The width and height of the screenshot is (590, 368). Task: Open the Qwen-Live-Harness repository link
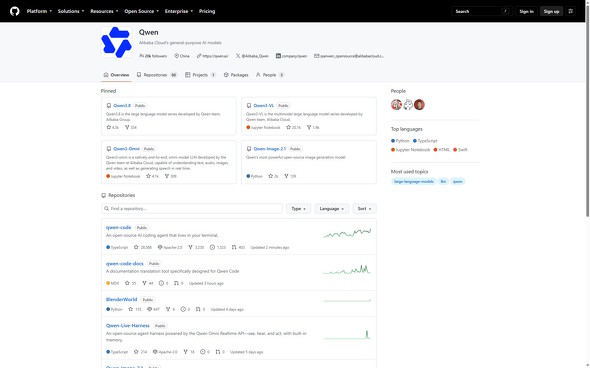click(x=128, y=325)
